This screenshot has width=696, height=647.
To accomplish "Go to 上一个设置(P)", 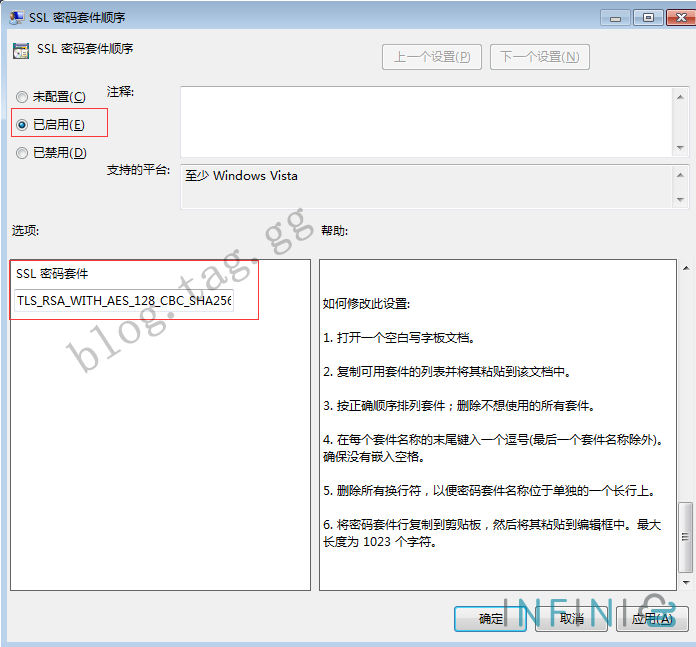I will pos(432,57).
